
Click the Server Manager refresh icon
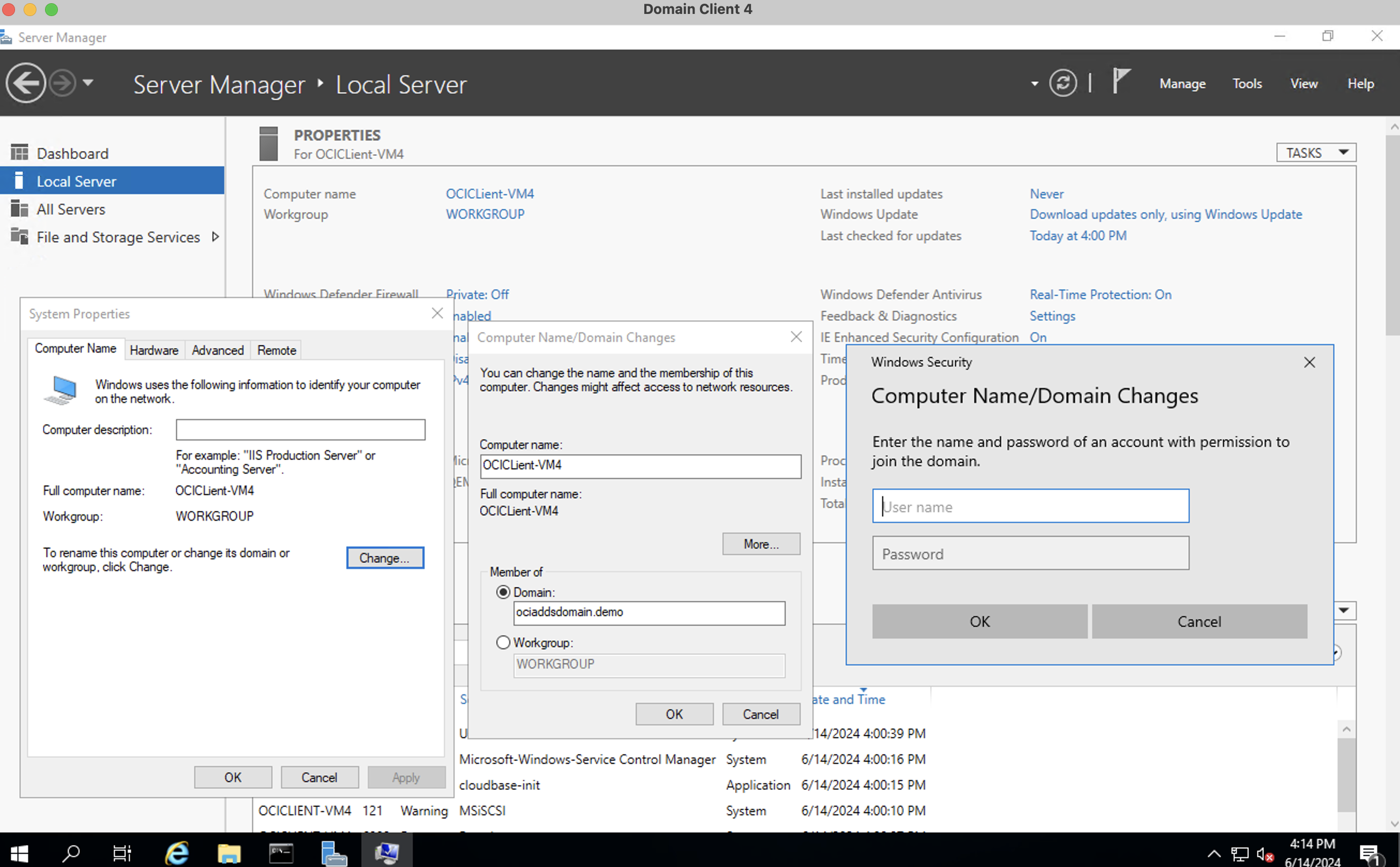point(1062,84)
